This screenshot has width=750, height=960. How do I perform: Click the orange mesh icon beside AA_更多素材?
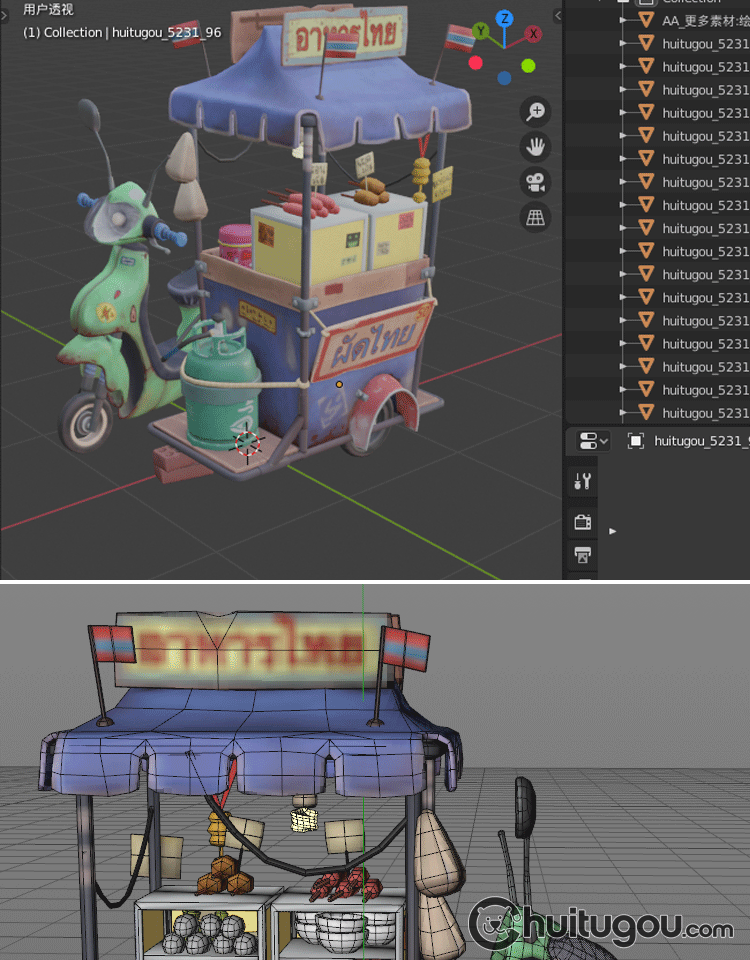(646, 20)
